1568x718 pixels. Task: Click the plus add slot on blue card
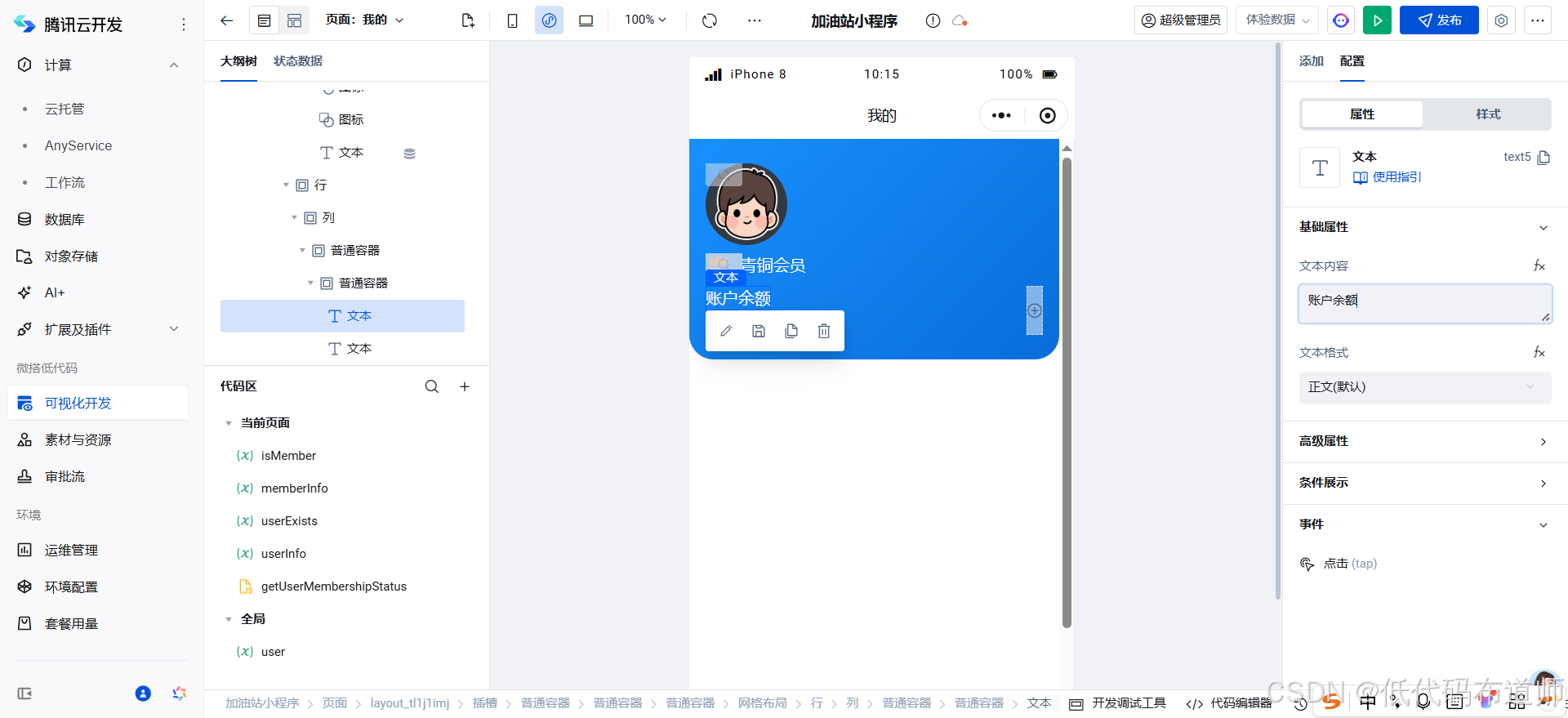[1035, 310]
